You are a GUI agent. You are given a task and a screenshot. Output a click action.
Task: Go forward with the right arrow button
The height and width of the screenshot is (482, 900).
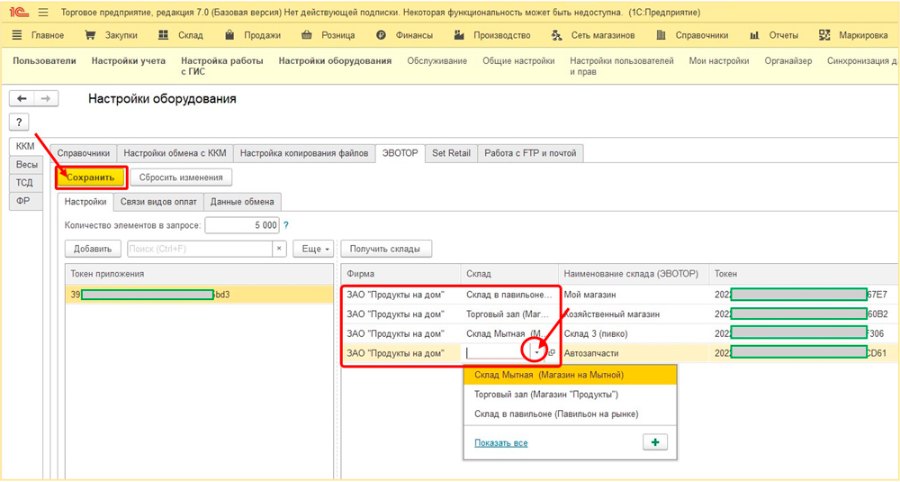pos(46,99)
